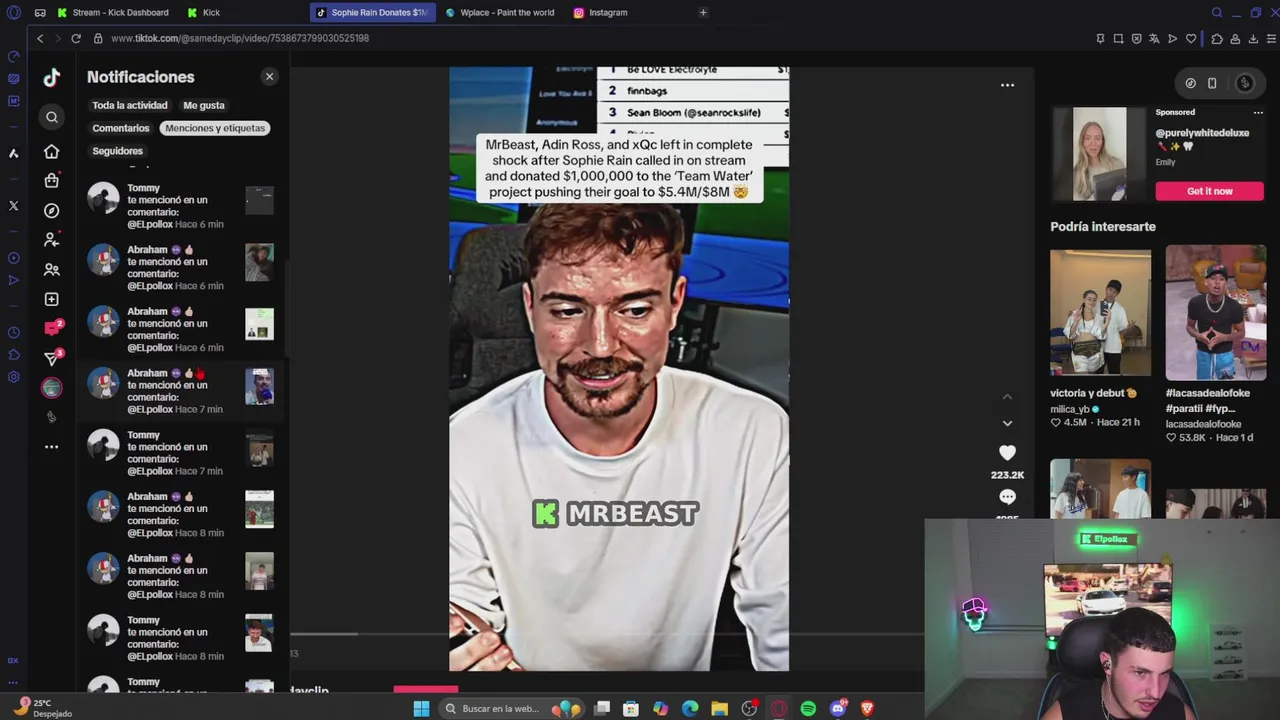Open the TikTok Shop bag icon

point(52,181)
